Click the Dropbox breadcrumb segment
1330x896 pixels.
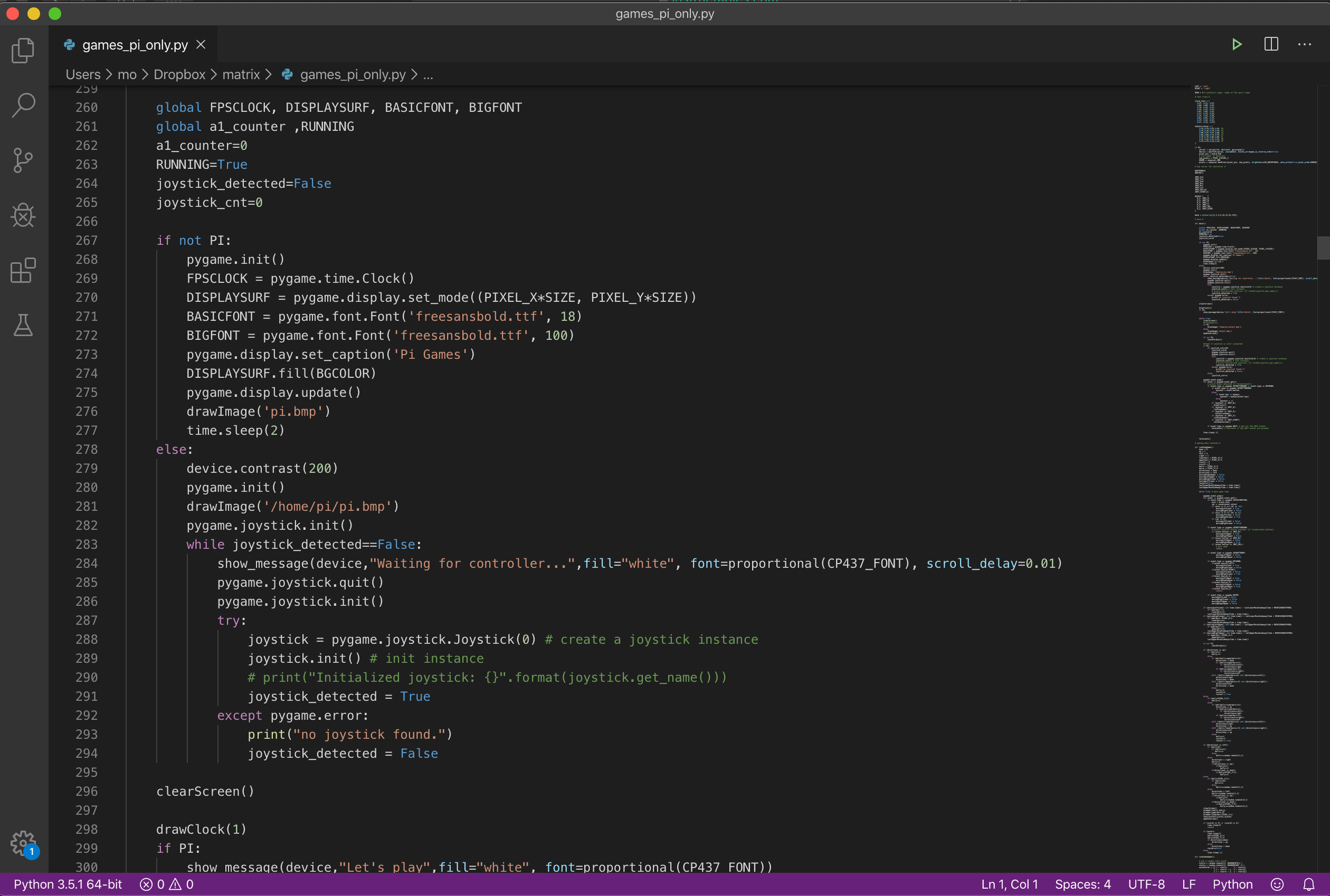coord(179,74)
